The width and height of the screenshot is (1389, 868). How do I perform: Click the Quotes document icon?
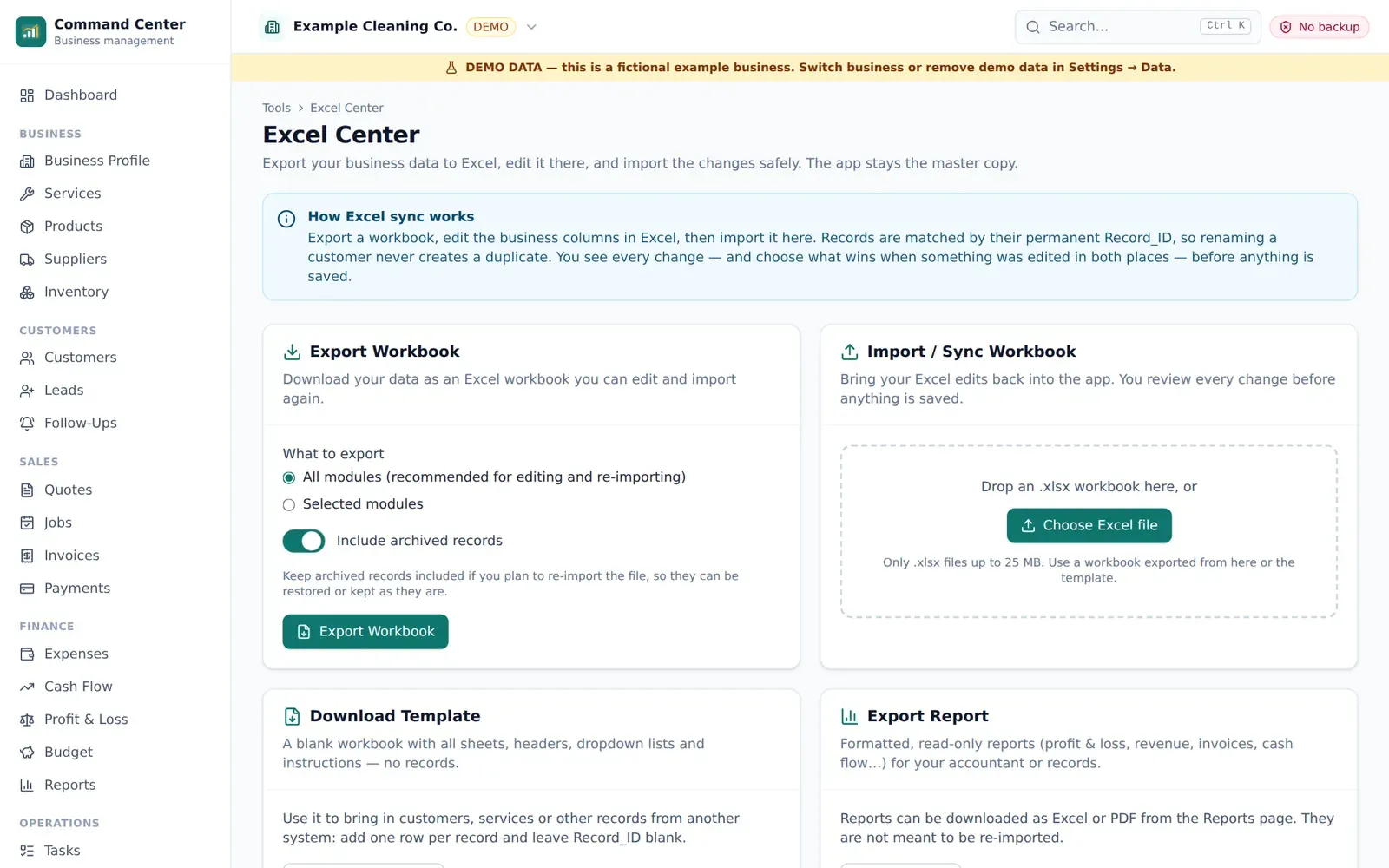pyautogui.click(x=27, y=490)
